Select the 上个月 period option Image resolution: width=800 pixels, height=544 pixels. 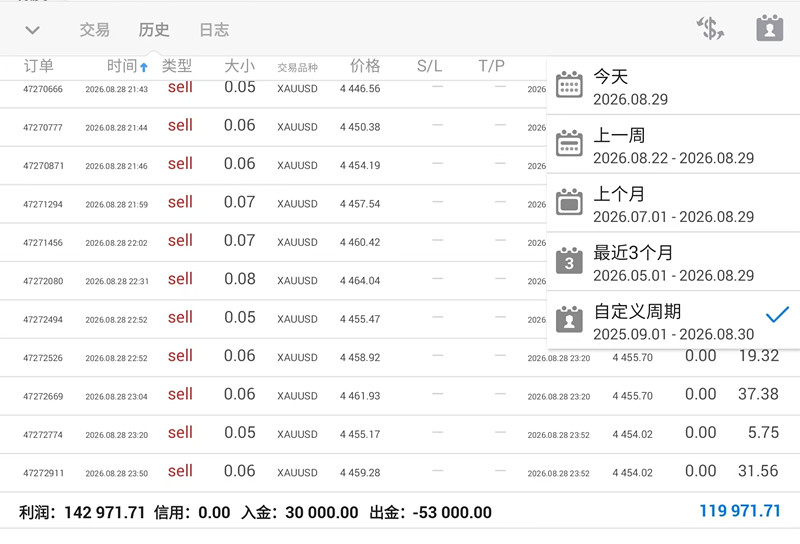pyautogui.click(x=673, y=203)
